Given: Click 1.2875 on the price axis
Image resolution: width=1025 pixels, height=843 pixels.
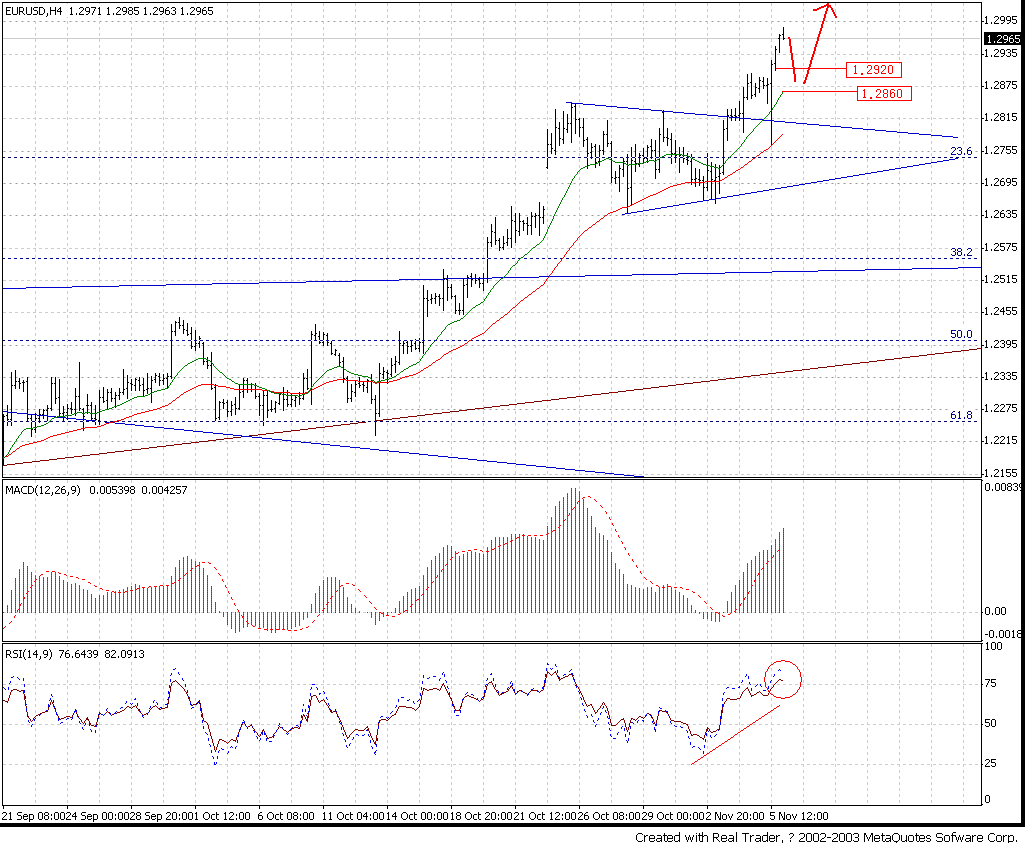Looking at the screenshot, I should (x=1003, y=85).
